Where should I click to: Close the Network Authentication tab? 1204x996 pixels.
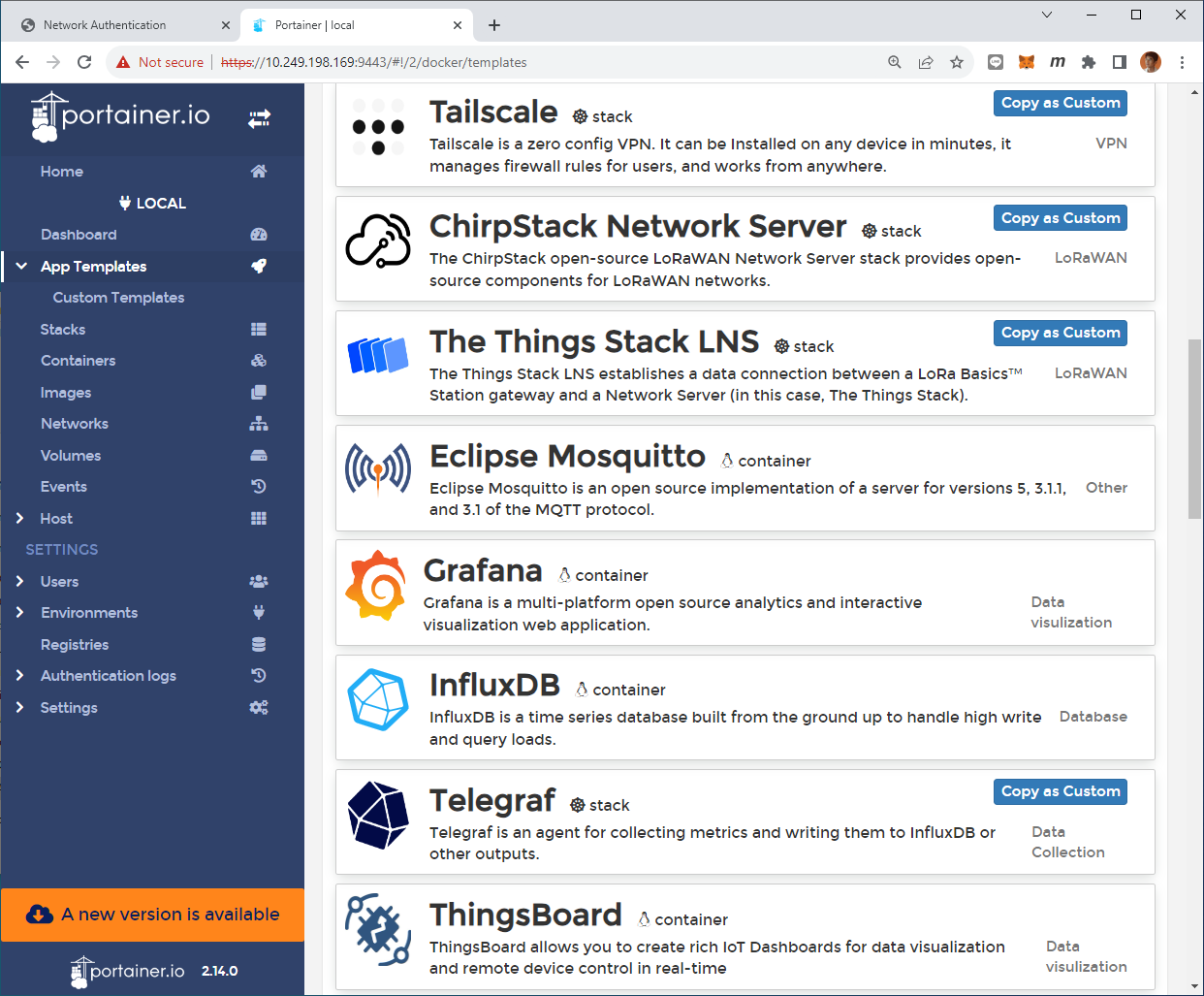coord(226,25)
